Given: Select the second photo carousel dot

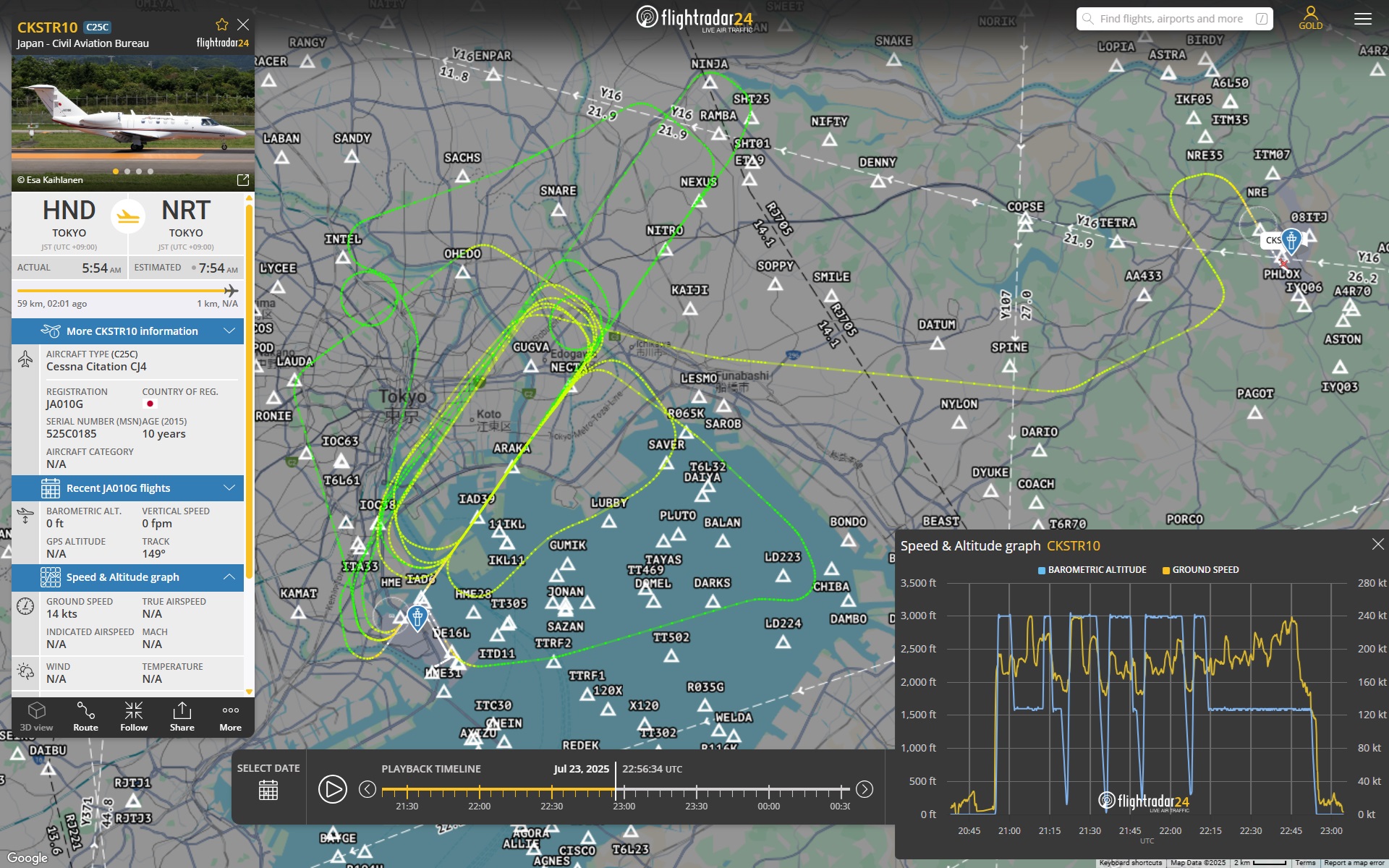Looking at the screenshot, I should click(x=127, y=171).
